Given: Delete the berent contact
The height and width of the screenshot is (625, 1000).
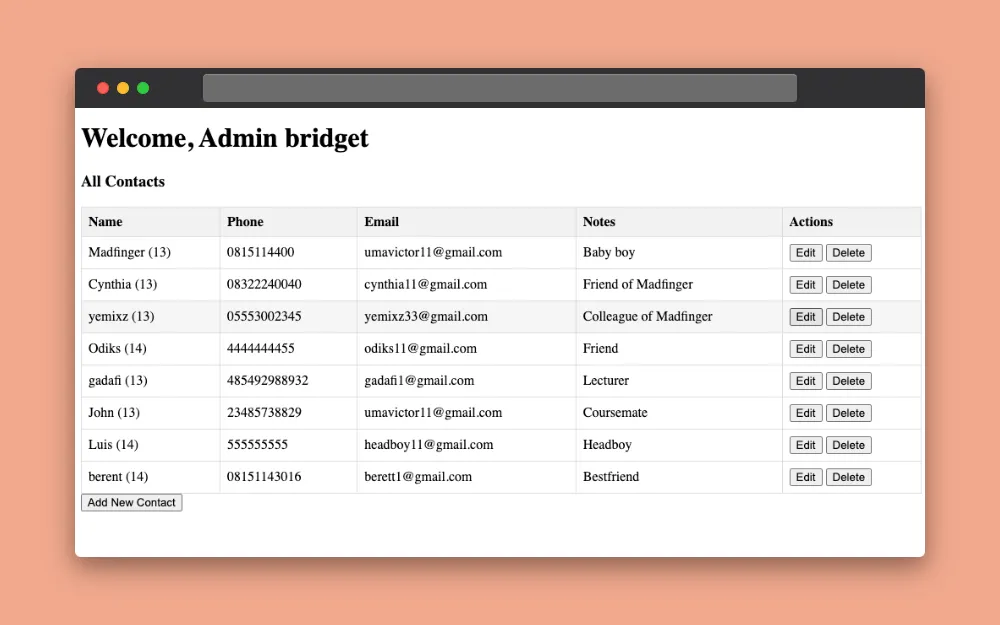Looking at the screenshot, I should [x=848, y=477].
